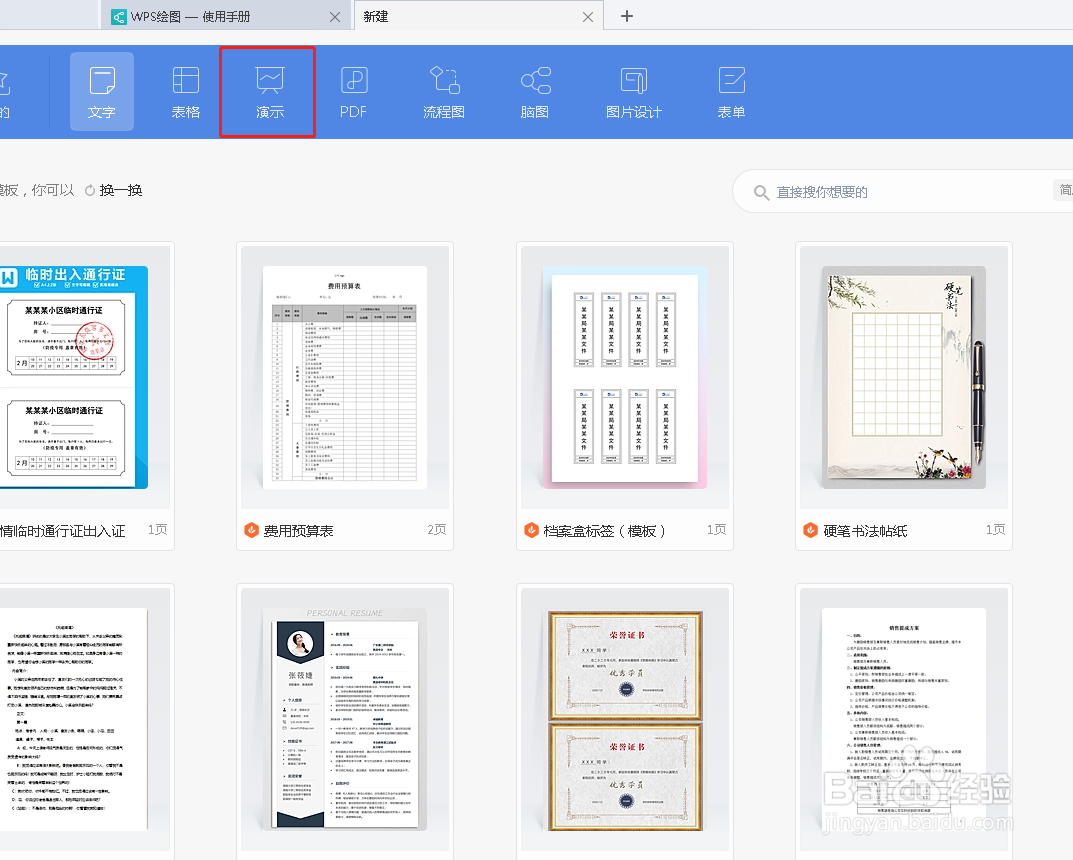Screen dimensions: 1073x860
Task: Click the 1页 count on 档案盒标签
Action: [716, 530]
